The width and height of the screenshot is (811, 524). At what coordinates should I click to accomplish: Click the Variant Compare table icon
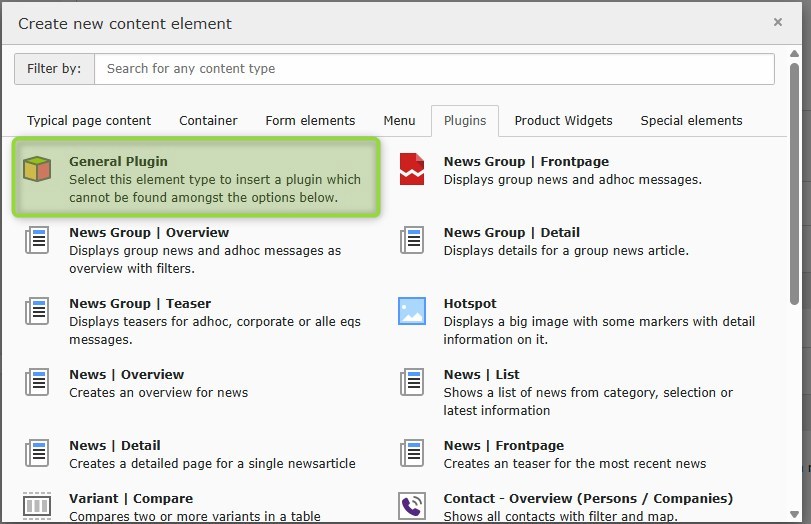click(x=37, y=505)
